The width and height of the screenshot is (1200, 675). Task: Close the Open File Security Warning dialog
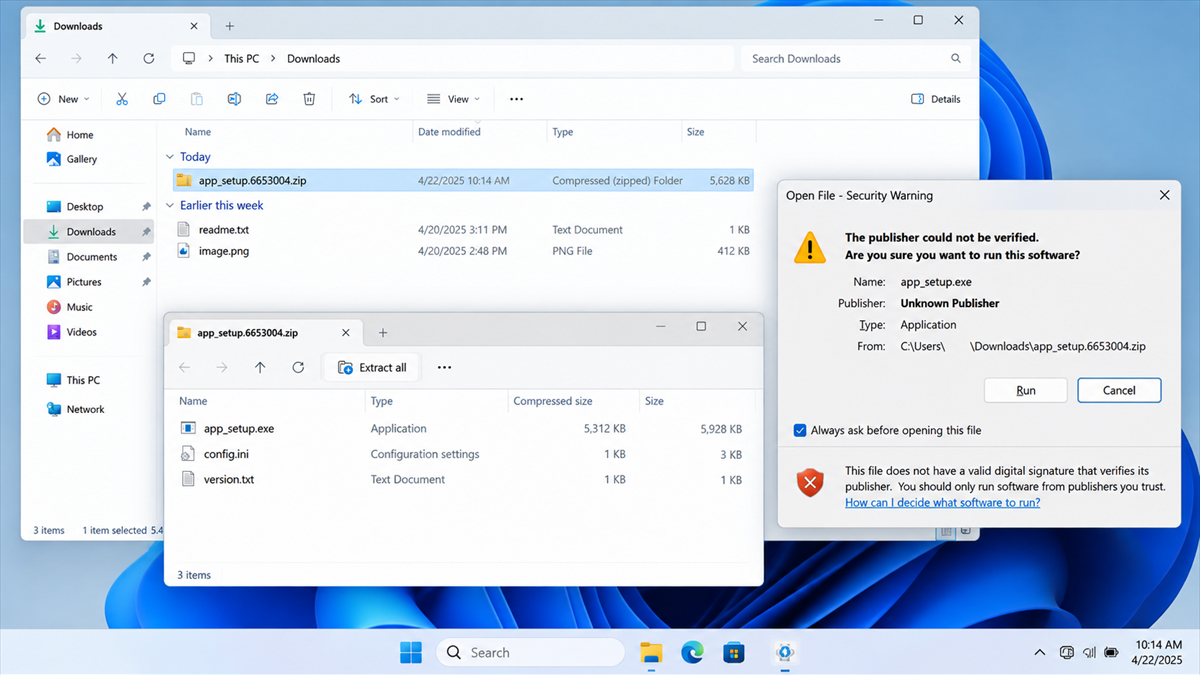pyautogui.click(x=1164, y=196)
